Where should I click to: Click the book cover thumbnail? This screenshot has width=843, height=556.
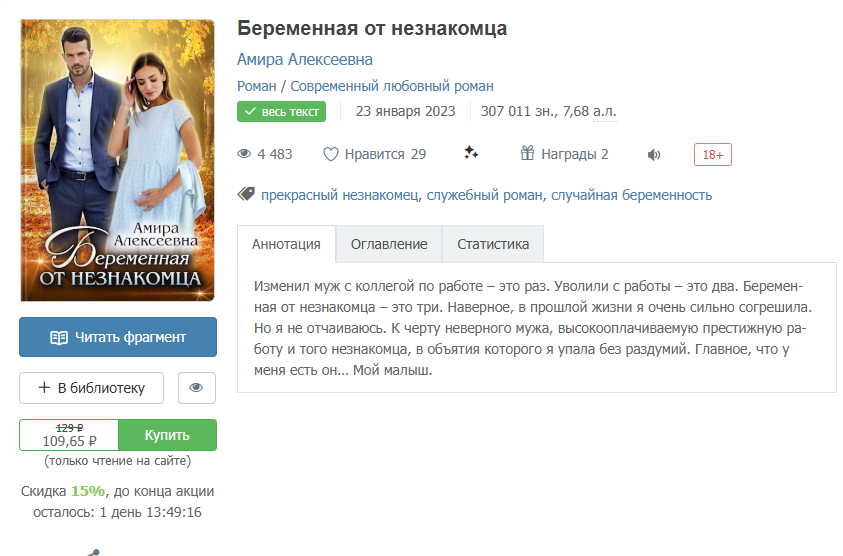[x=117, y=160]
